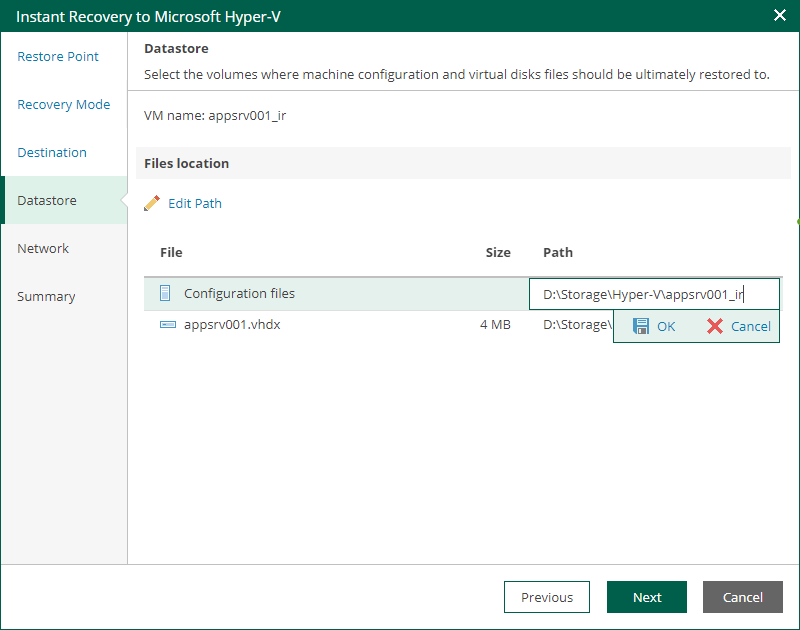800x630 pixels.
Task: Open the Summary step
Action: [x=46, y=296]
